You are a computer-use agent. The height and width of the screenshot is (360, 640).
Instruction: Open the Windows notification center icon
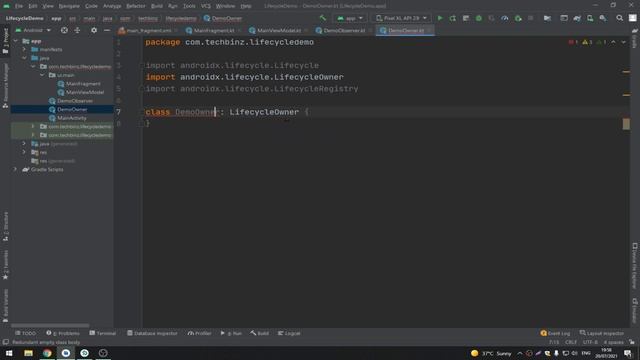628,353
